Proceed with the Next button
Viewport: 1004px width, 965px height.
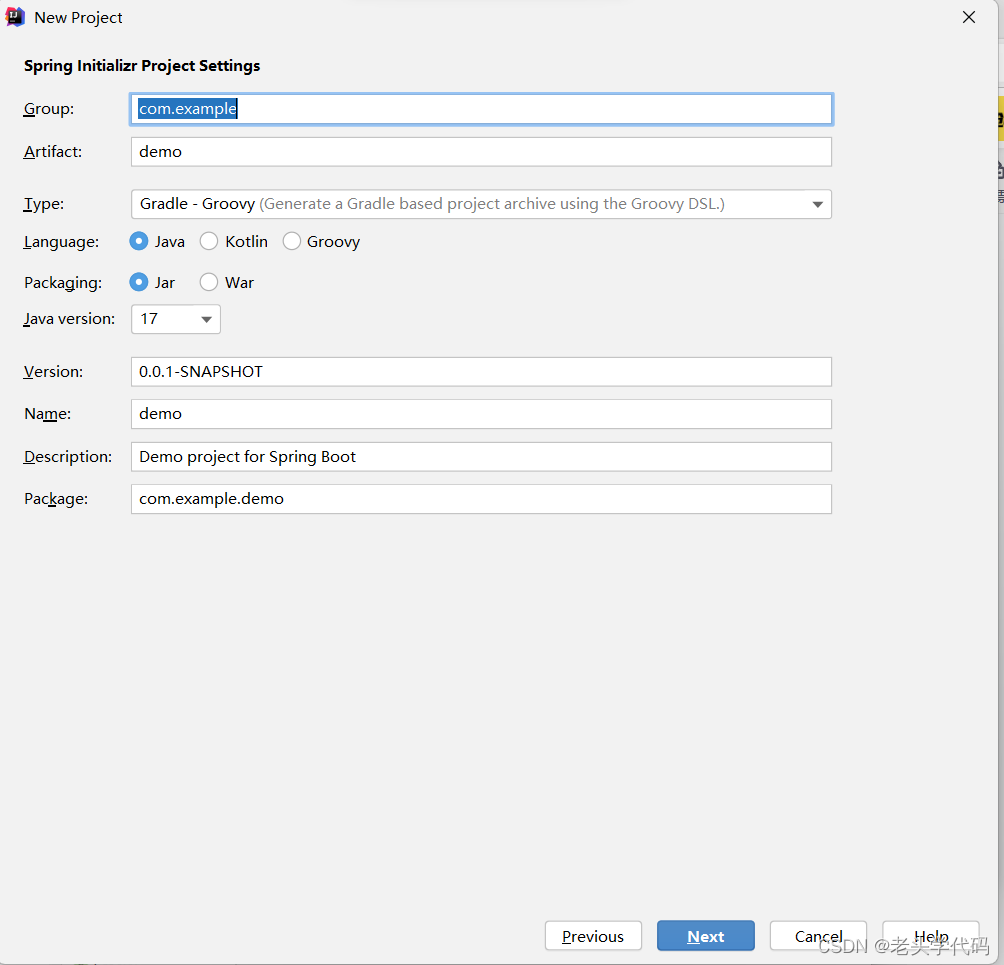(706, 936)
